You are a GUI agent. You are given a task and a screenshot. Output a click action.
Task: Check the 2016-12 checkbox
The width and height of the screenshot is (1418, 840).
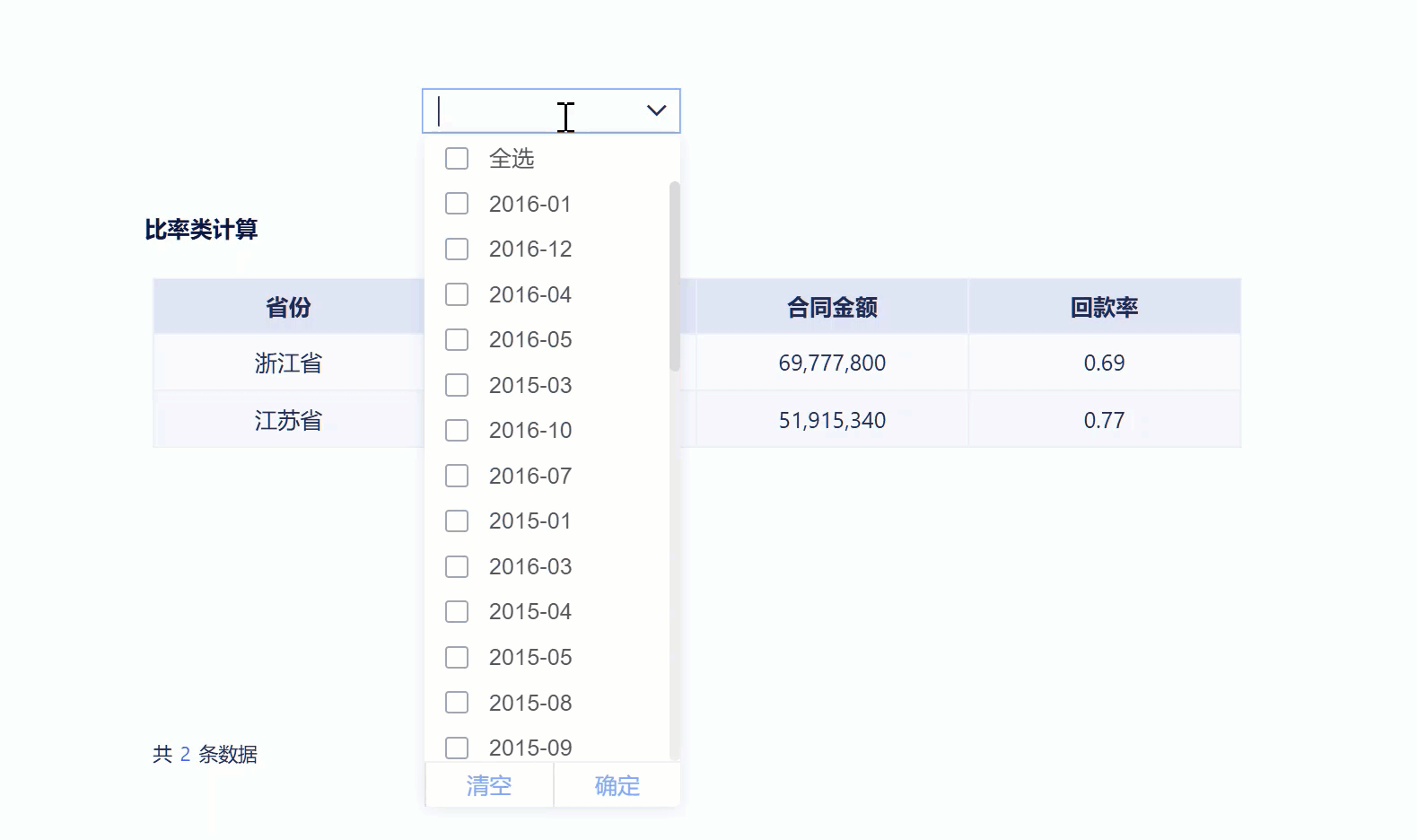(457, 249)
